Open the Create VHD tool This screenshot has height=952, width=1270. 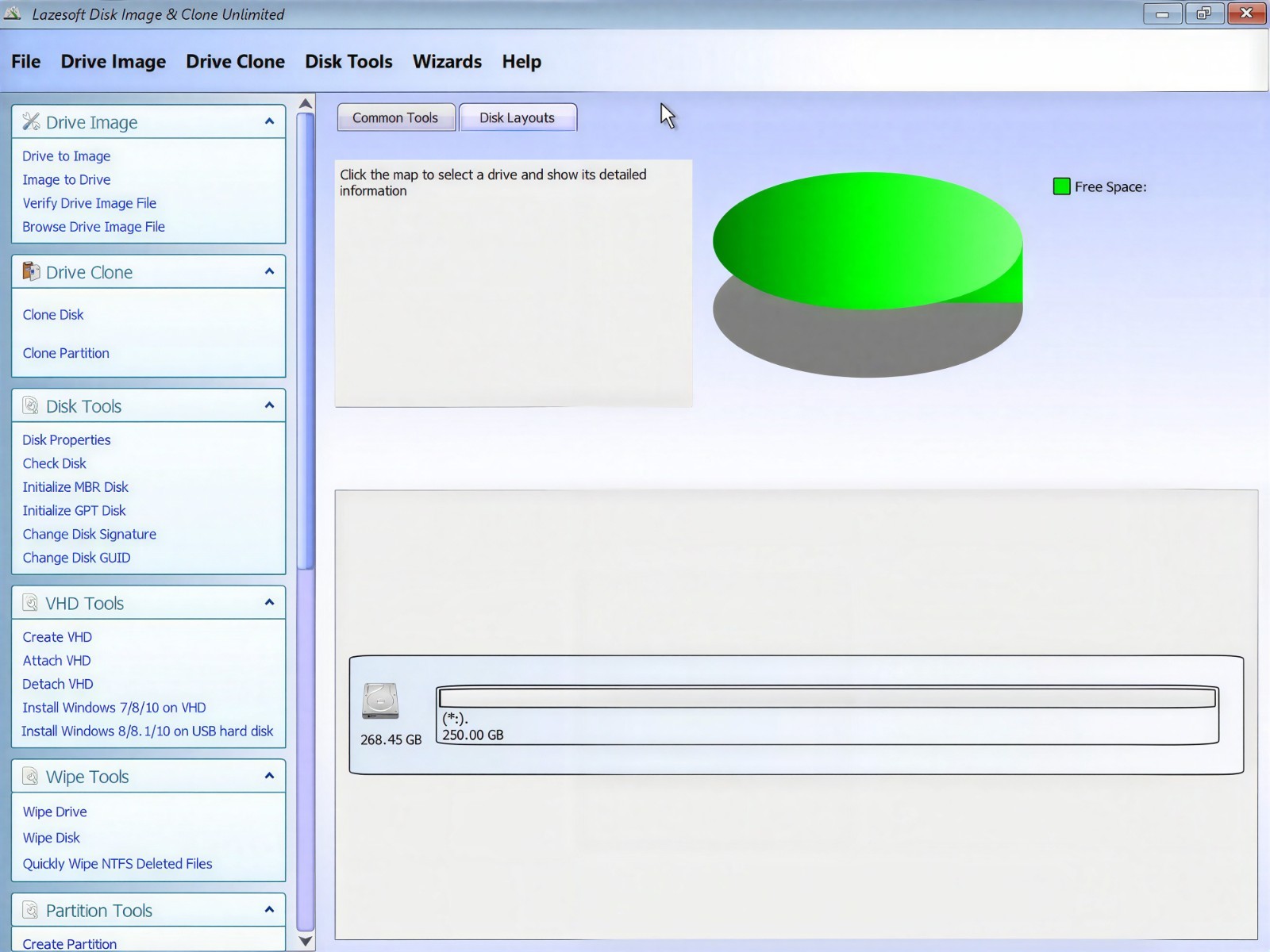click(57, 637)
